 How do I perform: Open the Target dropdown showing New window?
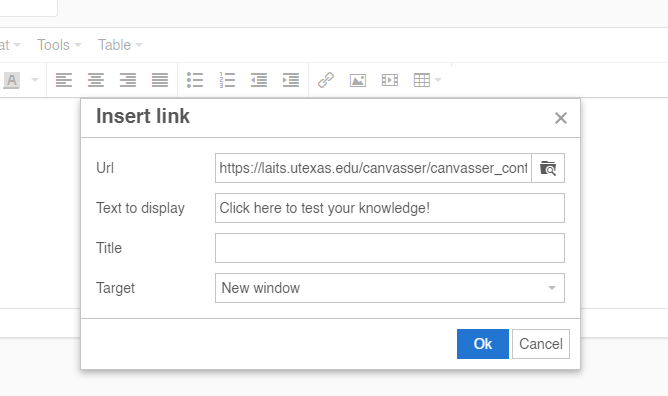click(x=390, y=288)
